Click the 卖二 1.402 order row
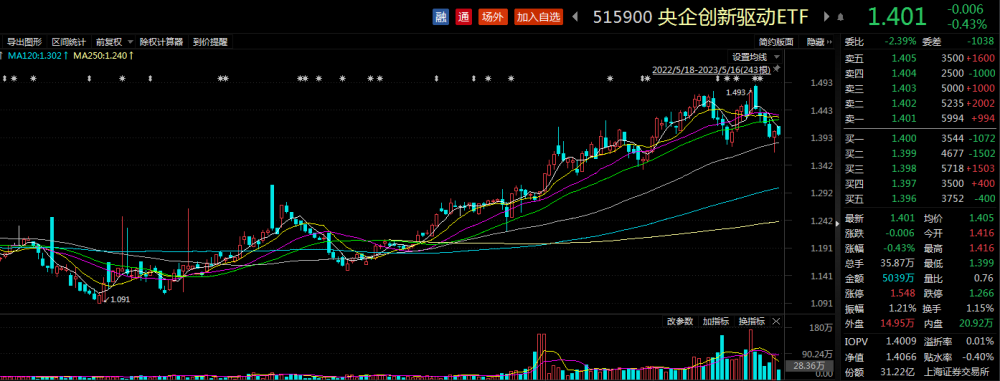Viewport: 1000px width, 381px height. (919, 103)
